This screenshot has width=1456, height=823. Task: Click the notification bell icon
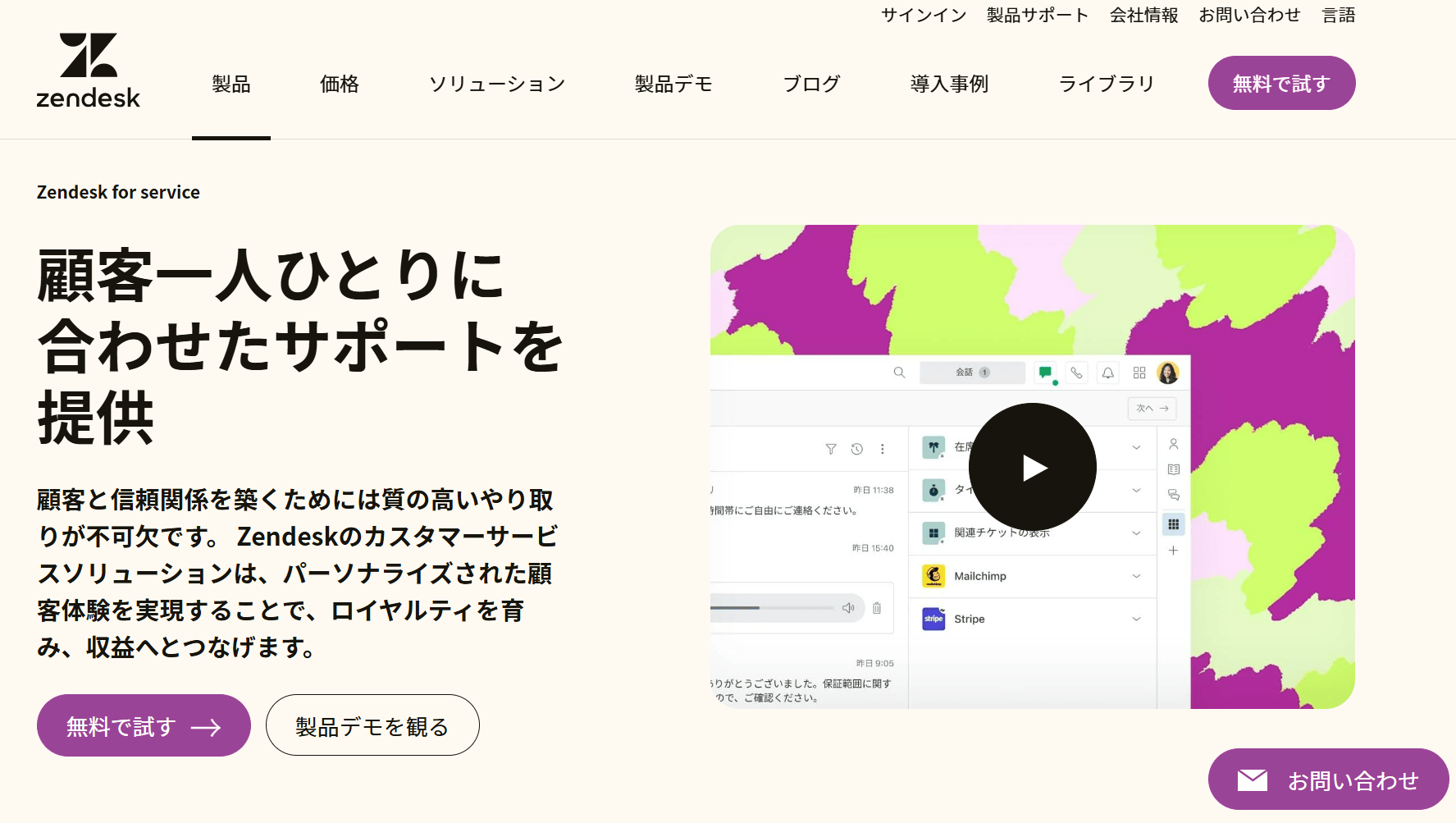[x=1107, y=373]
